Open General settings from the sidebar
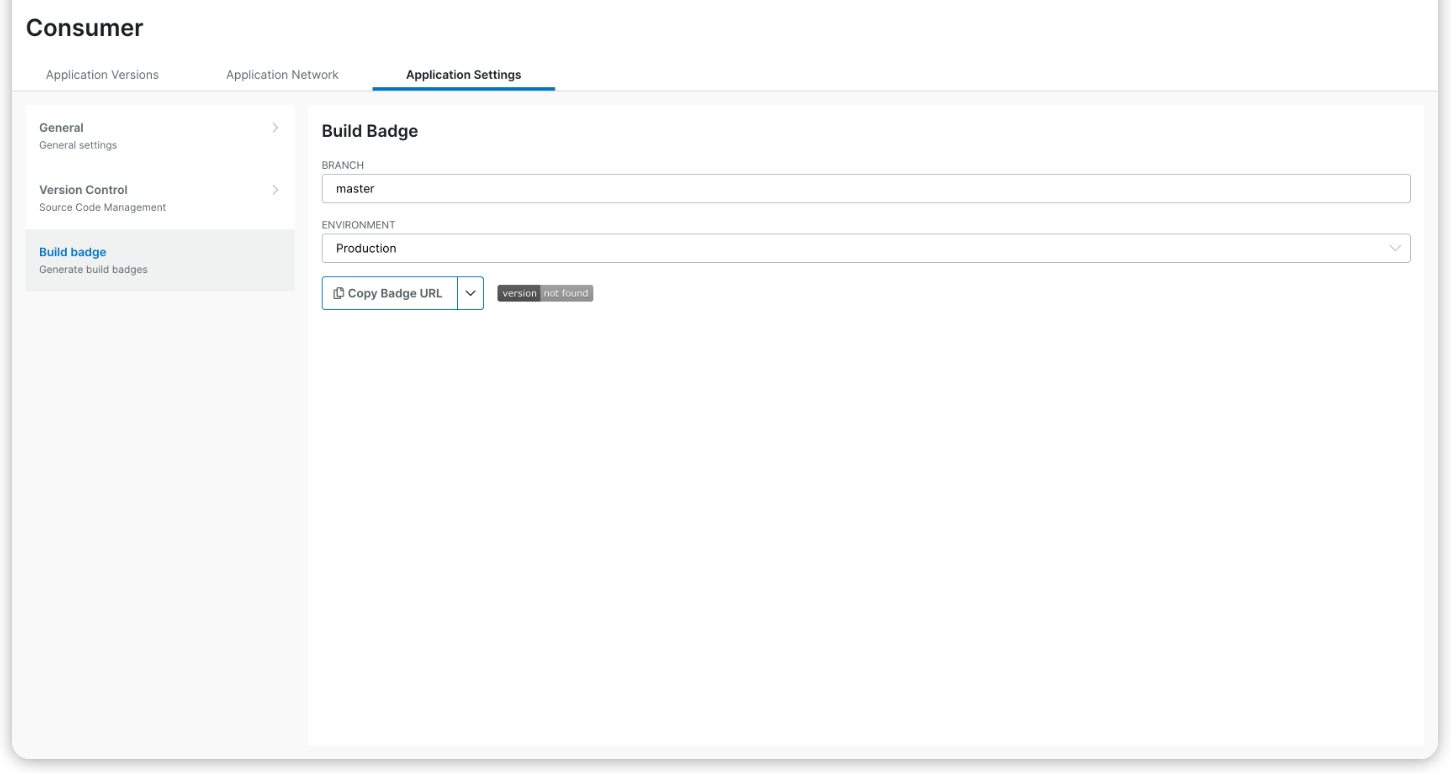The height and width of the screenshot is (773, 1451). click(x=60, y=127)
